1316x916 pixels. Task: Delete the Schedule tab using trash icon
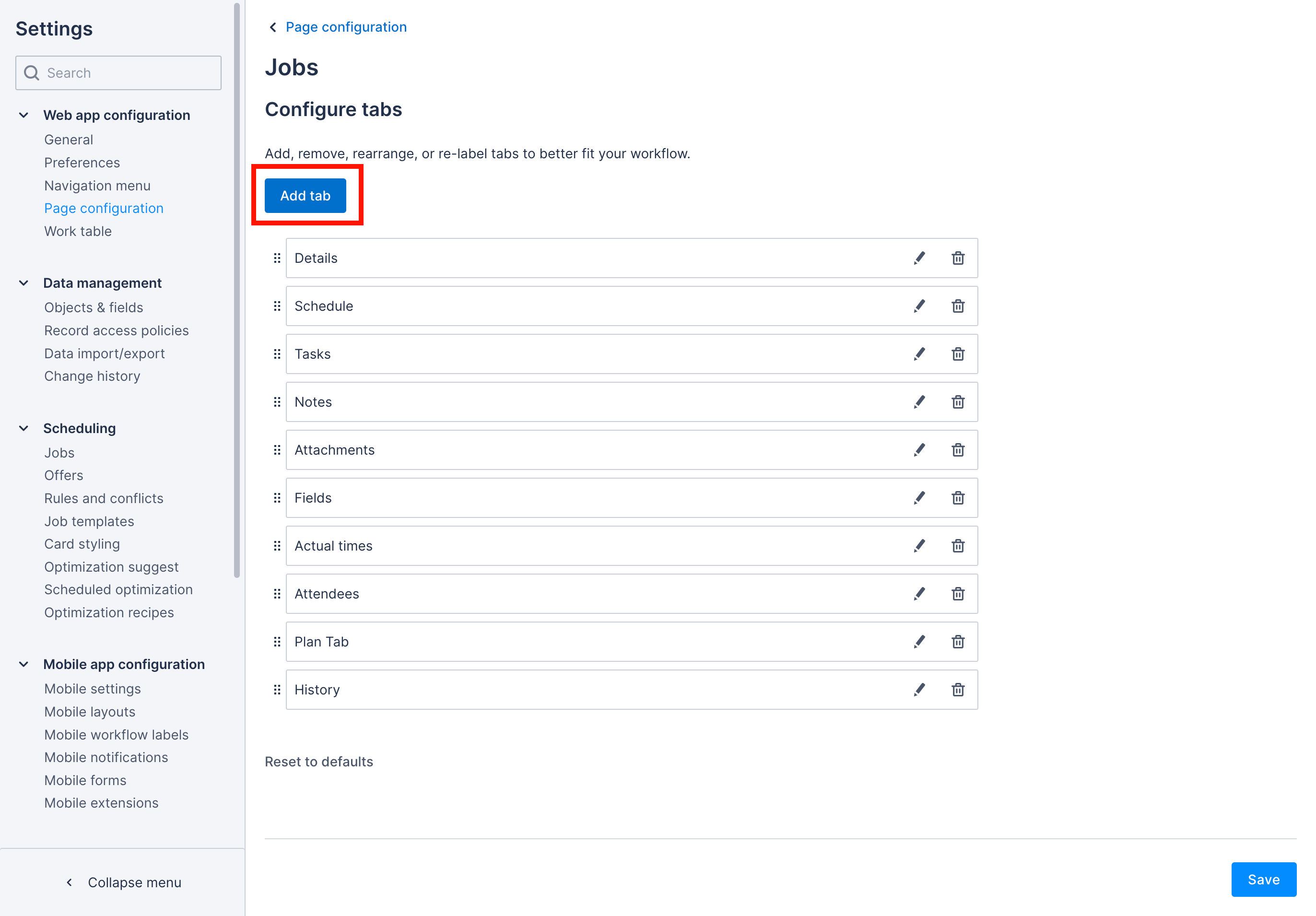pos(958,305)
